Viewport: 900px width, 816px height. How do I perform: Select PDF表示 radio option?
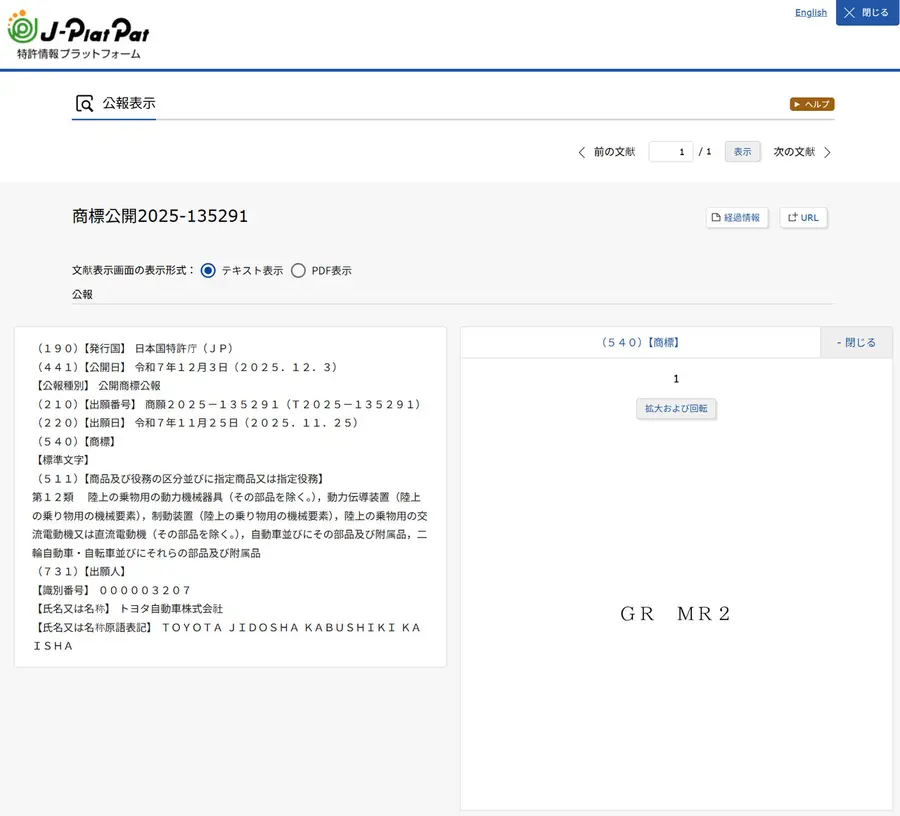tap(298, 270)
